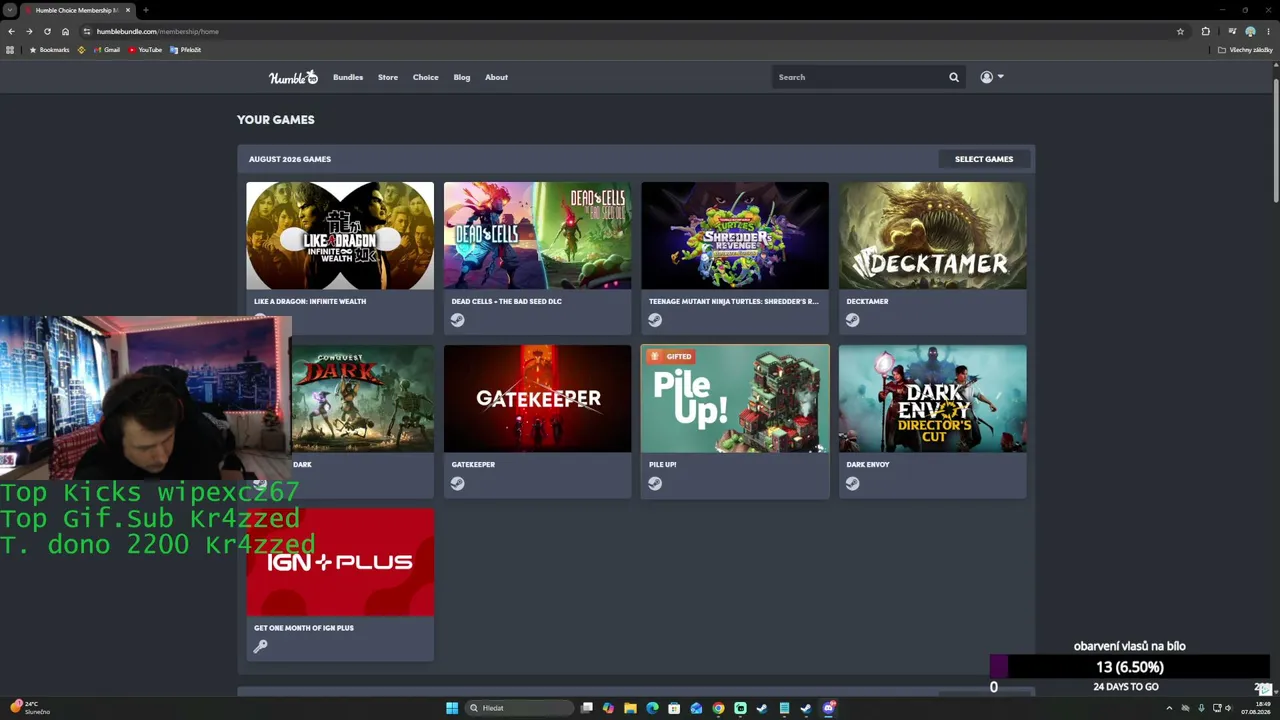Open the Dark Envoy Director's Cut thumbnail

point(933,399)
